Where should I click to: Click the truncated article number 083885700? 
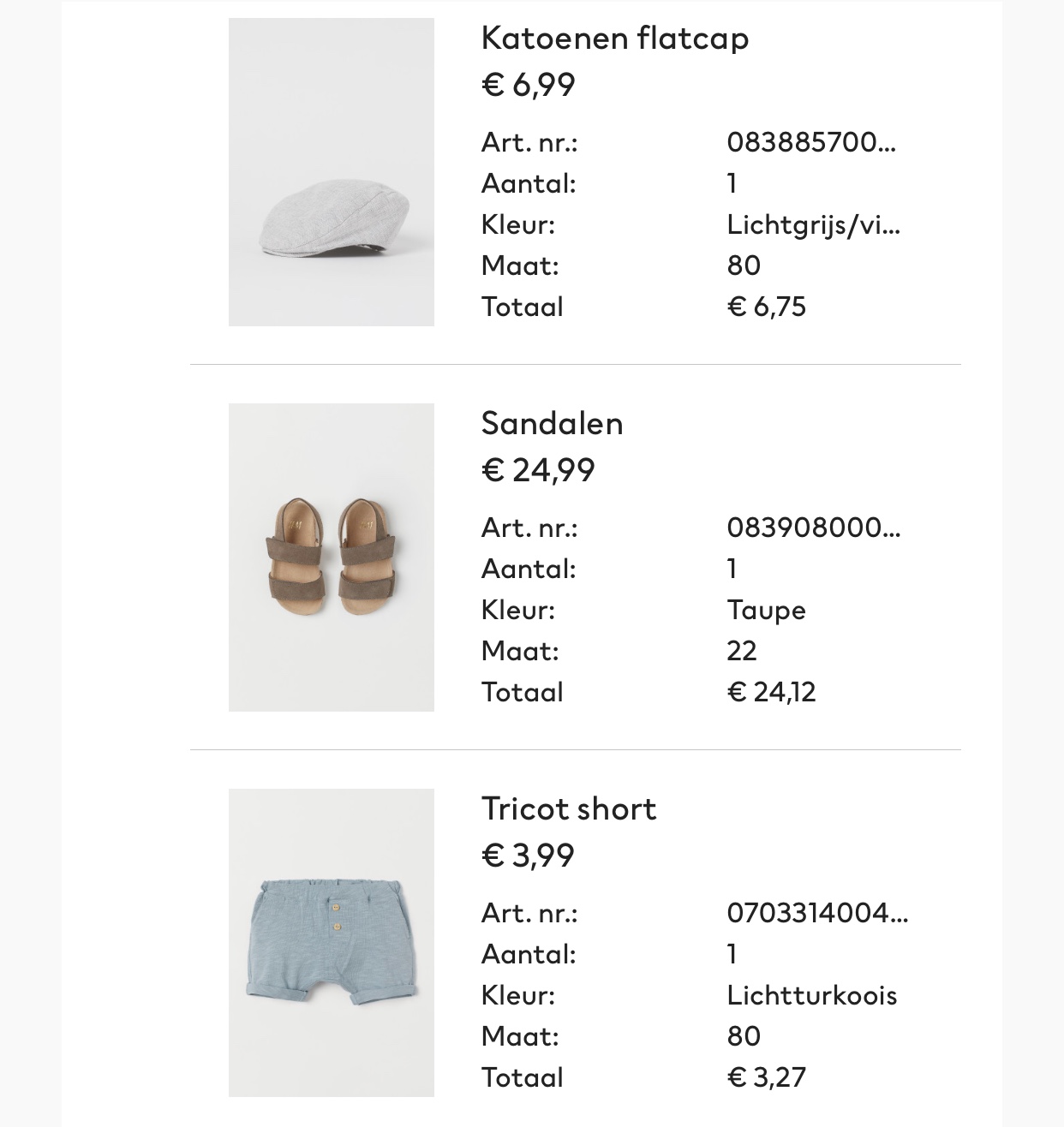pos(812,142)
